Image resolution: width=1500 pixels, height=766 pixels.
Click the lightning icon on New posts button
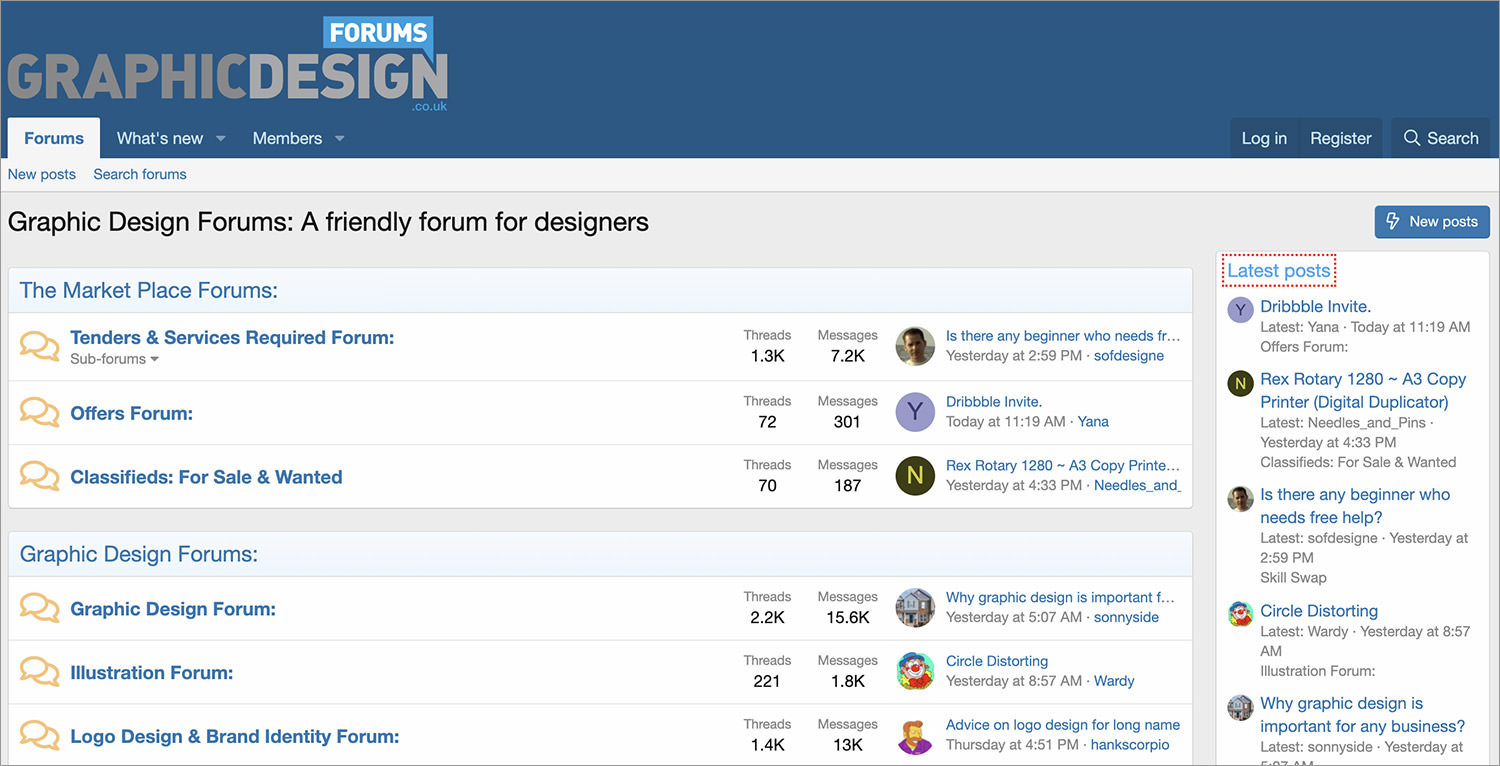click(1392, 221)
